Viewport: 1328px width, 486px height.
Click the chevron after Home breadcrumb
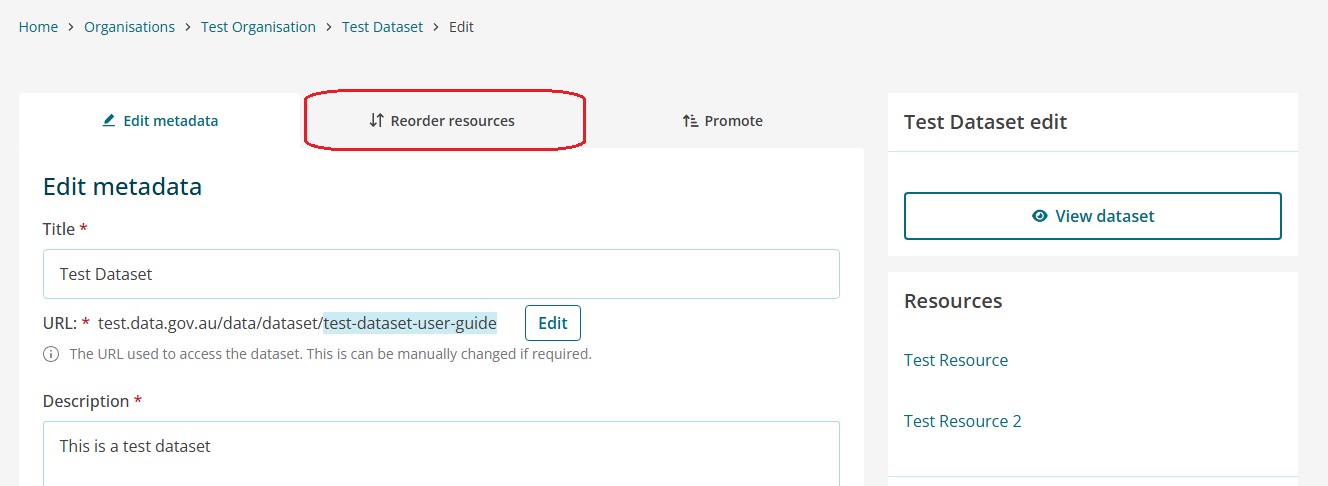pyautogui.click(x=71, y=28)
